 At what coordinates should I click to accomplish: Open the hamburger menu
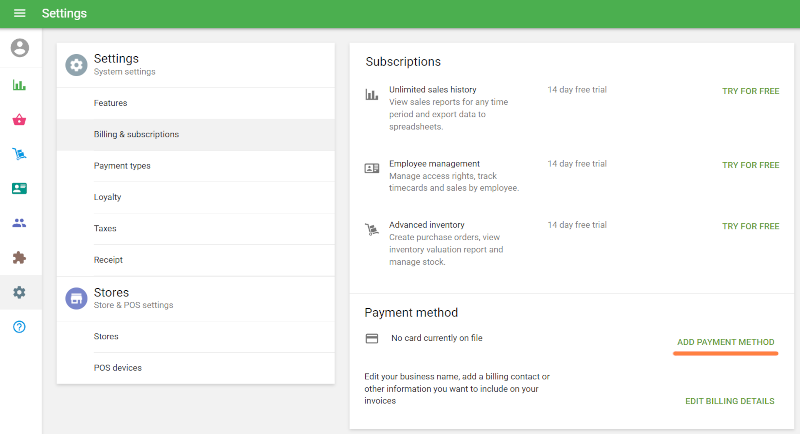coord(20,14)
